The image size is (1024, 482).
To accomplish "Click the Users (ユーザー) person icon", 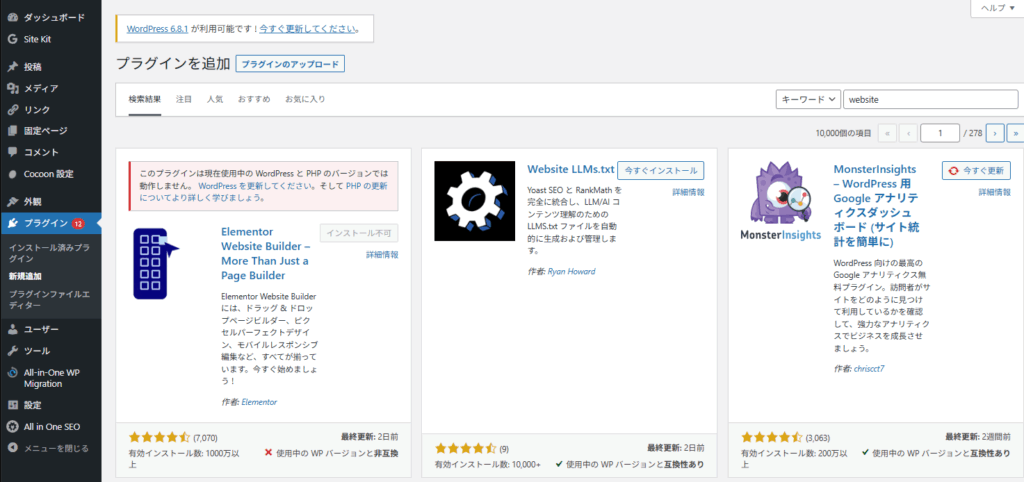I will click(12, 329).
